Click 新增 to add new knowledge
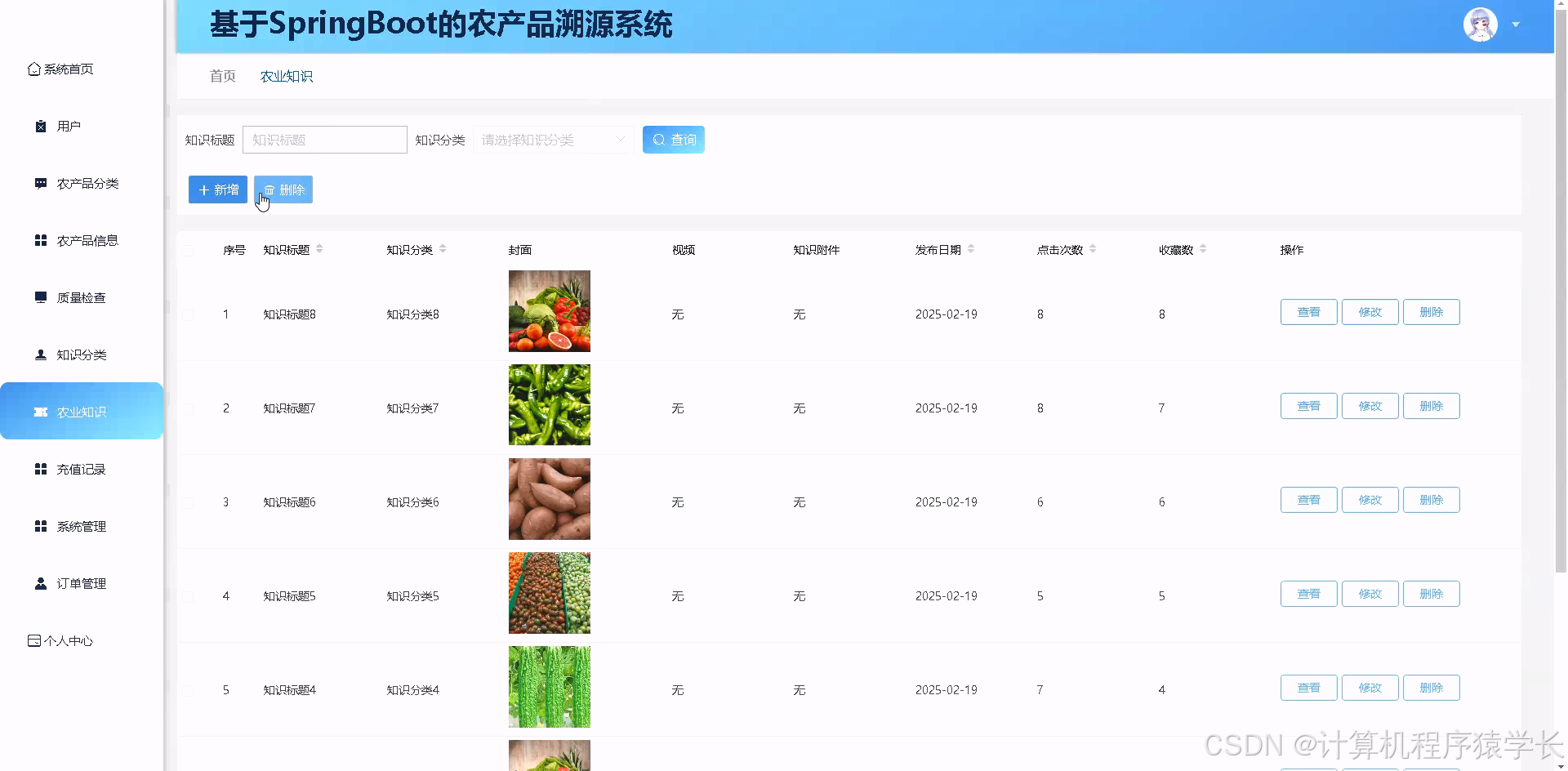This screenshot has height=771, width=1568. pos(217,189)
